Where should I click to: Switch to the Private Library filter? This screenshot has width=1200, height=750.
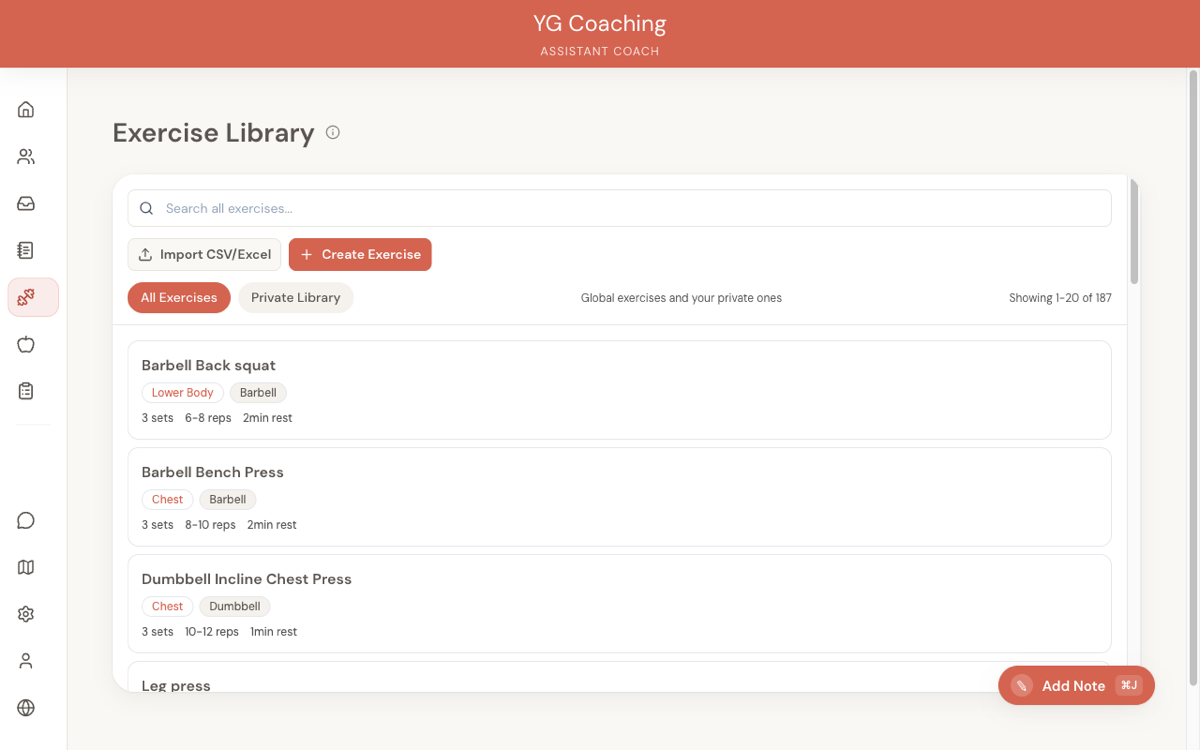tap(296, 297)
